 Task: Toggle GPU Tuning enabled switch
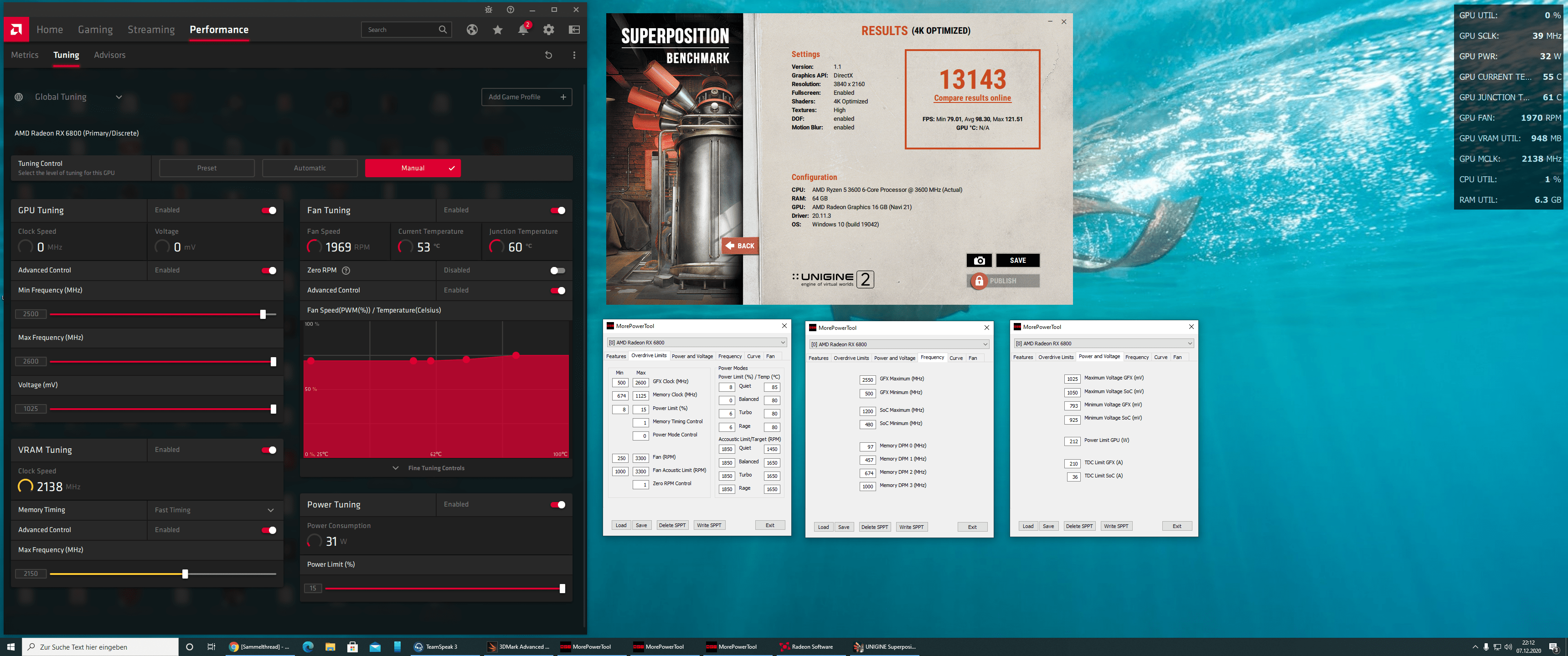point(269,210)
